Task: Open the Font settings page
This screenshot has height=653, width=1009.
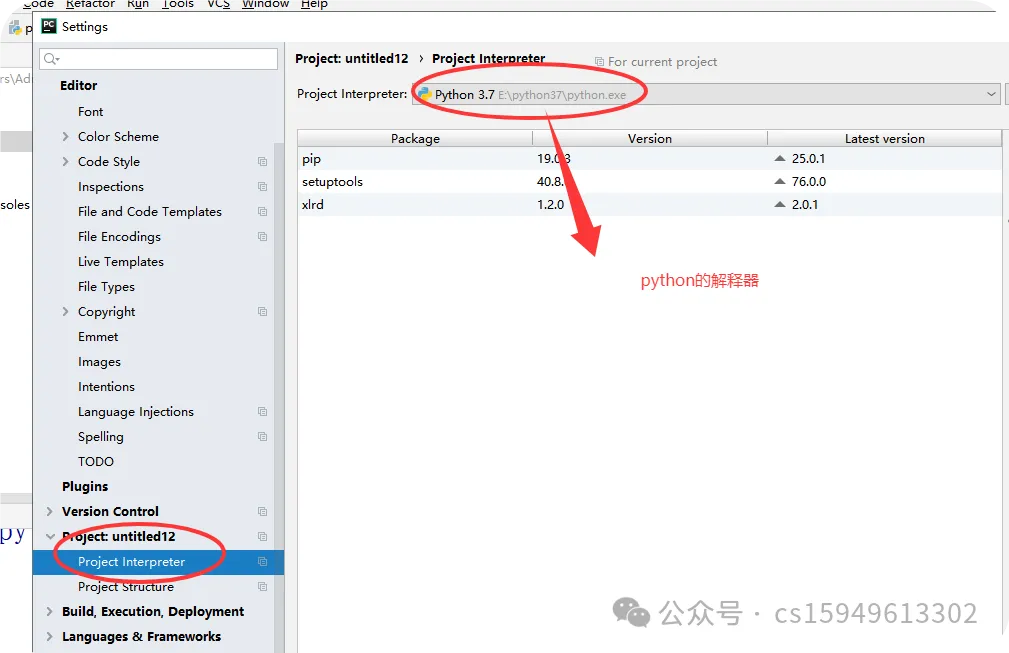Action: [91, 112]
